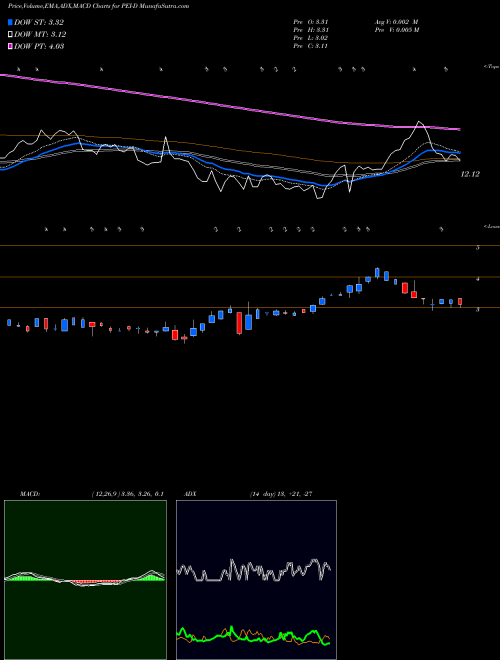Image resolution: width=500 pixels, height=660 pixels.
Task: Click the ADX title label
Action: point(190,494)
